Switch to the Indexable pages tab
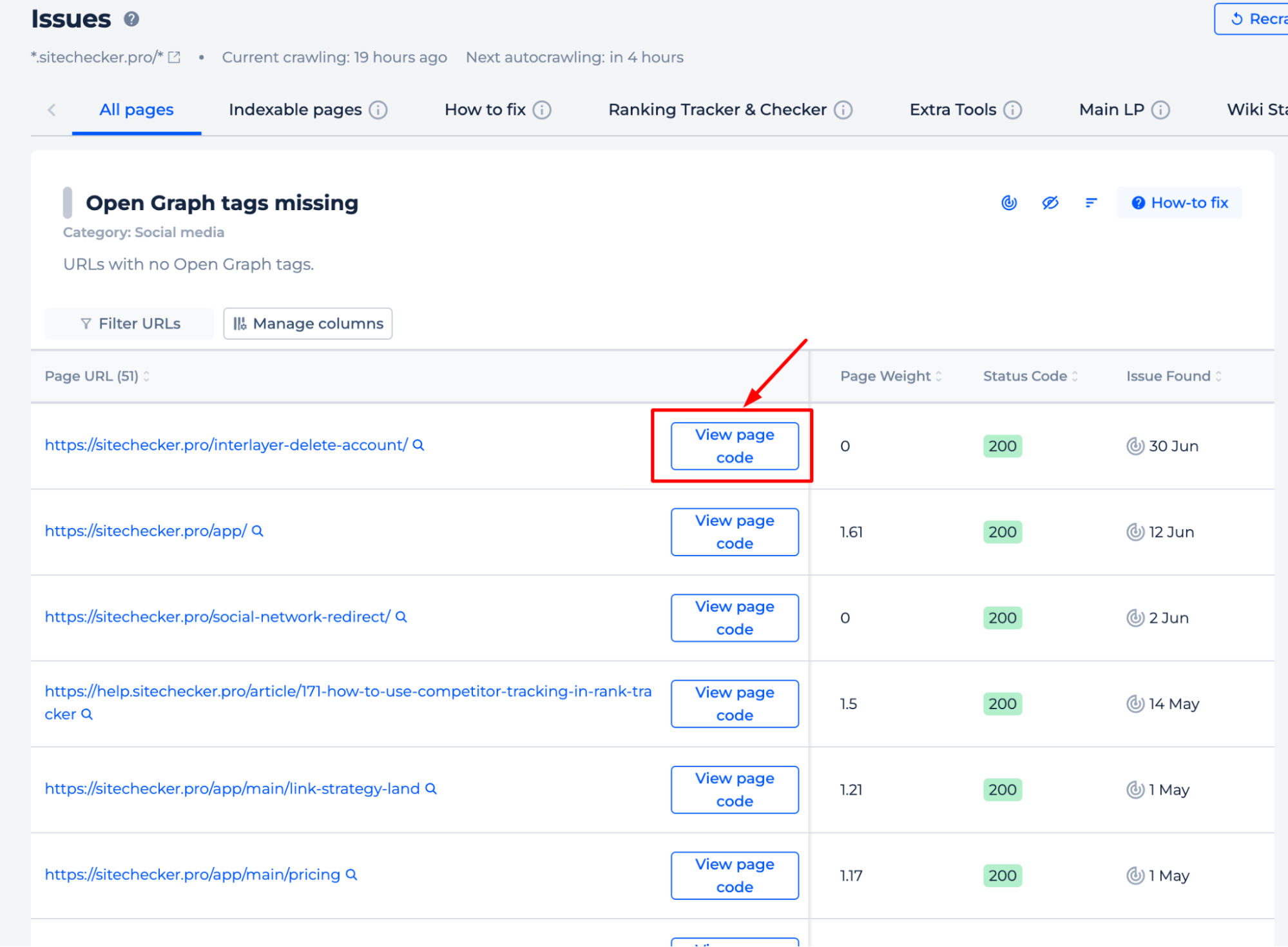1288x947 pixels. [295, 110]
